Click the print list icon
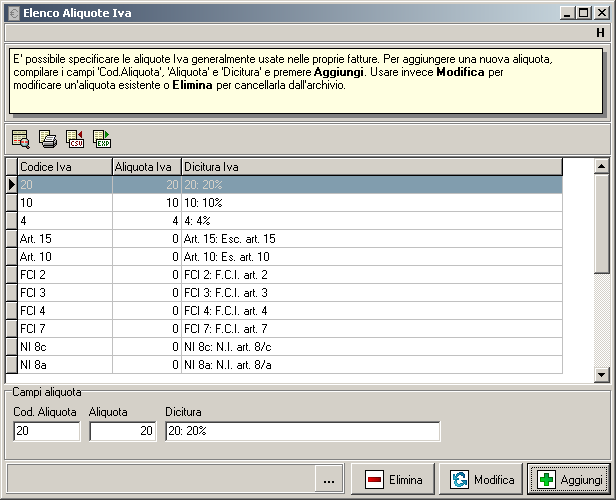 pos(48,139)
